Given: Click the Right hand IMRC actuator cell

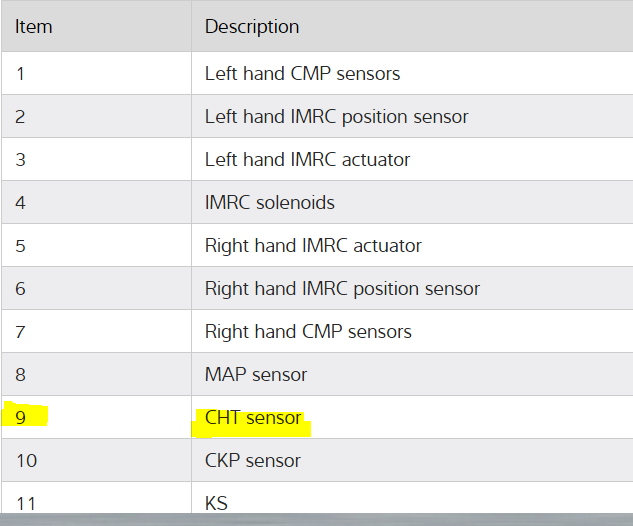Looking at the screenshot, I should point(313,246).
